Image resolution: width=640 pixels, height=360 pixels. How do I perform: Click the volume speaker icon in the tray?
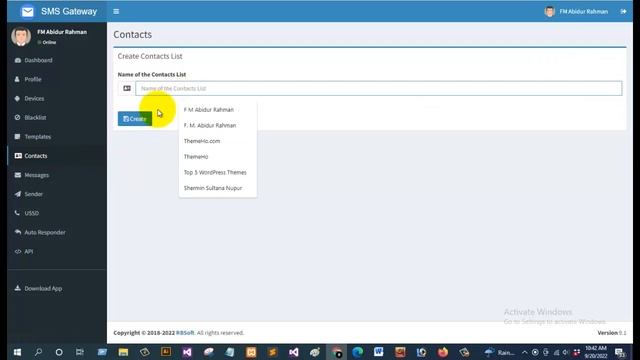pyautogui.click(x=566, y=352)
